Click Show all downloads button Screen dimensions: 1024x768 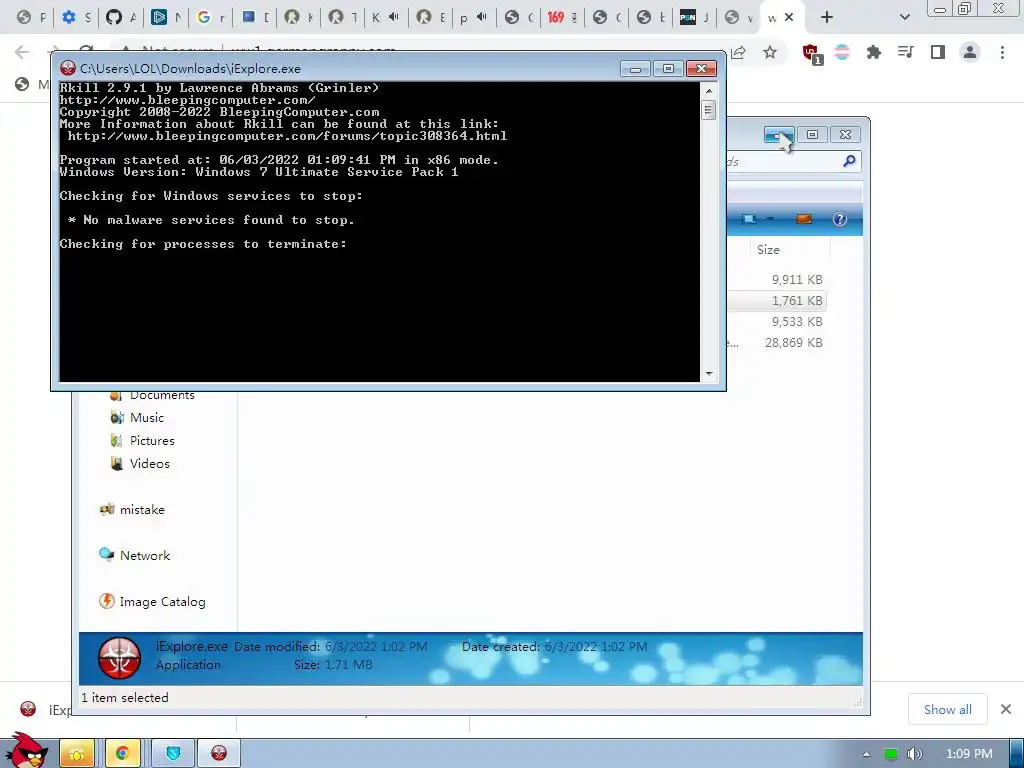pyautogui.click(x=948, y=709)
